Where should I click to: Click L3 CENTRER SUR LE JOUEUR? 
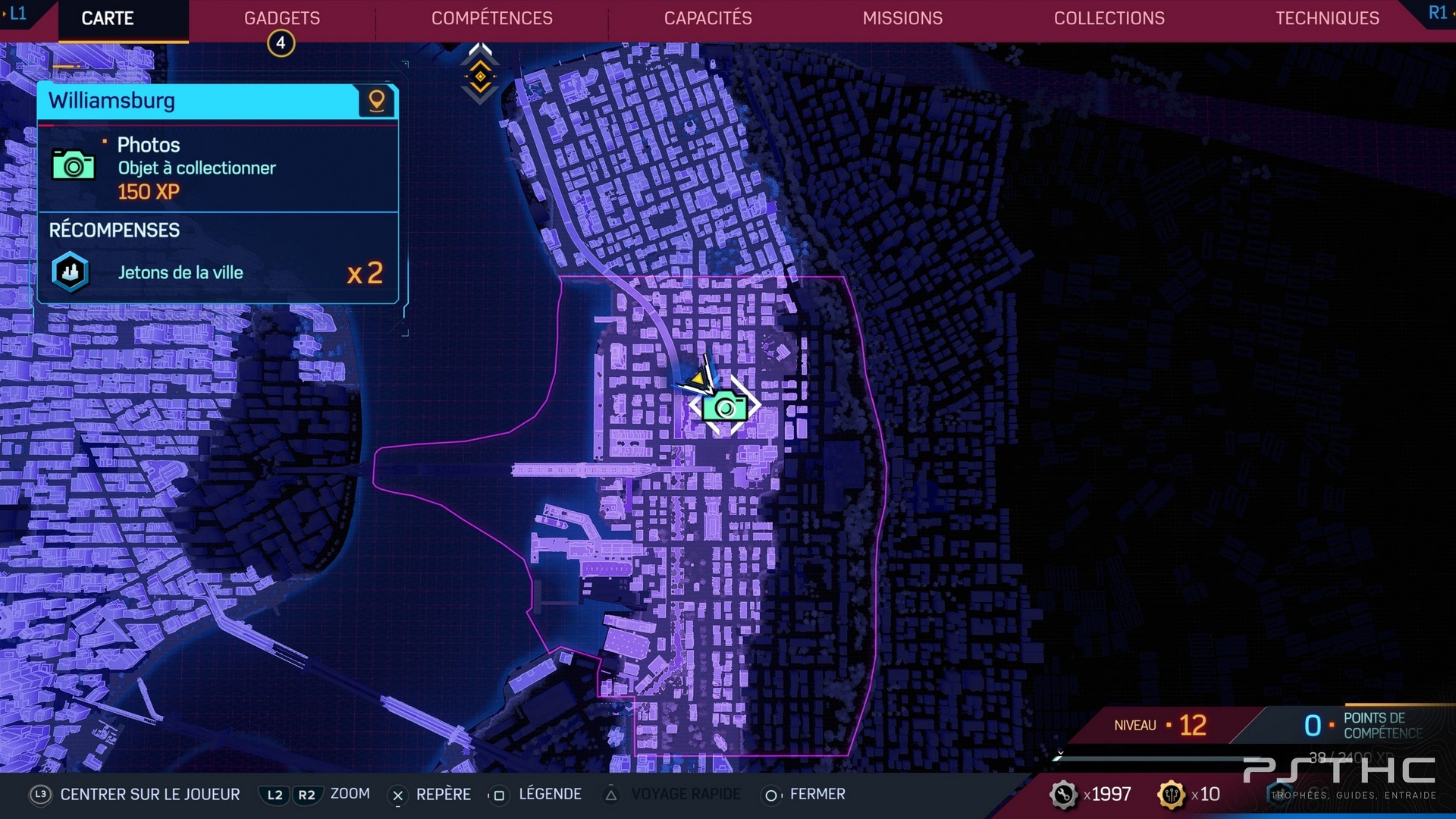click(135, 794)
